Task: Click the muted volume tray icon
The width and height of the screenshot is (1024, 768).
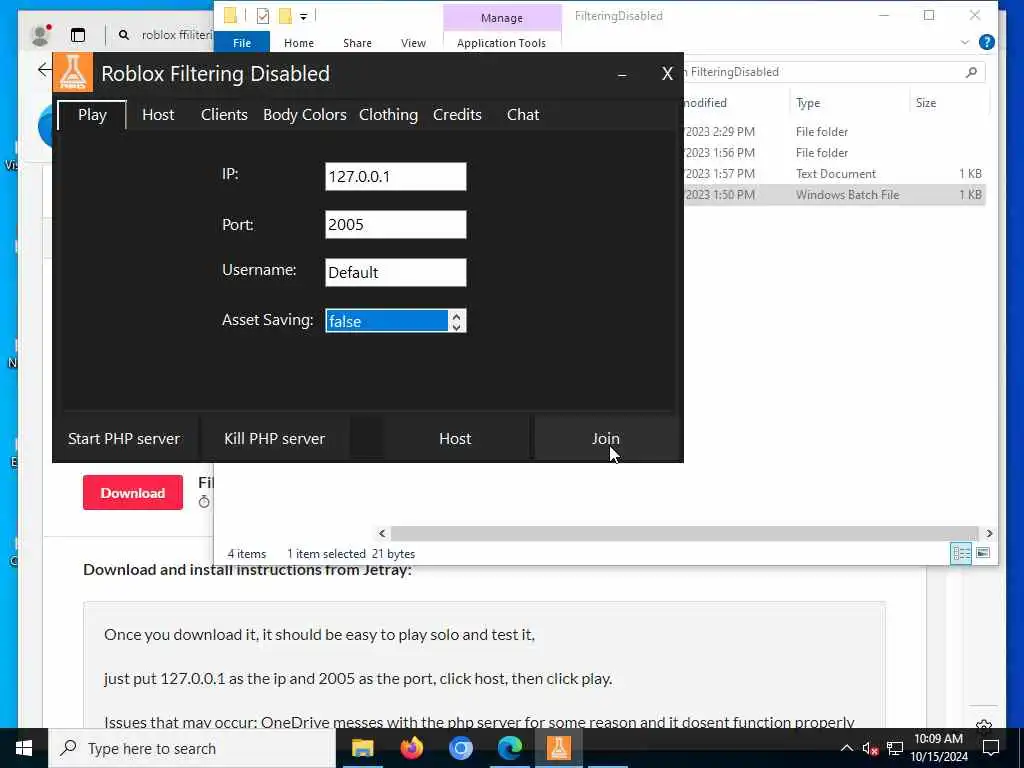Action: [x=870, y=748]
